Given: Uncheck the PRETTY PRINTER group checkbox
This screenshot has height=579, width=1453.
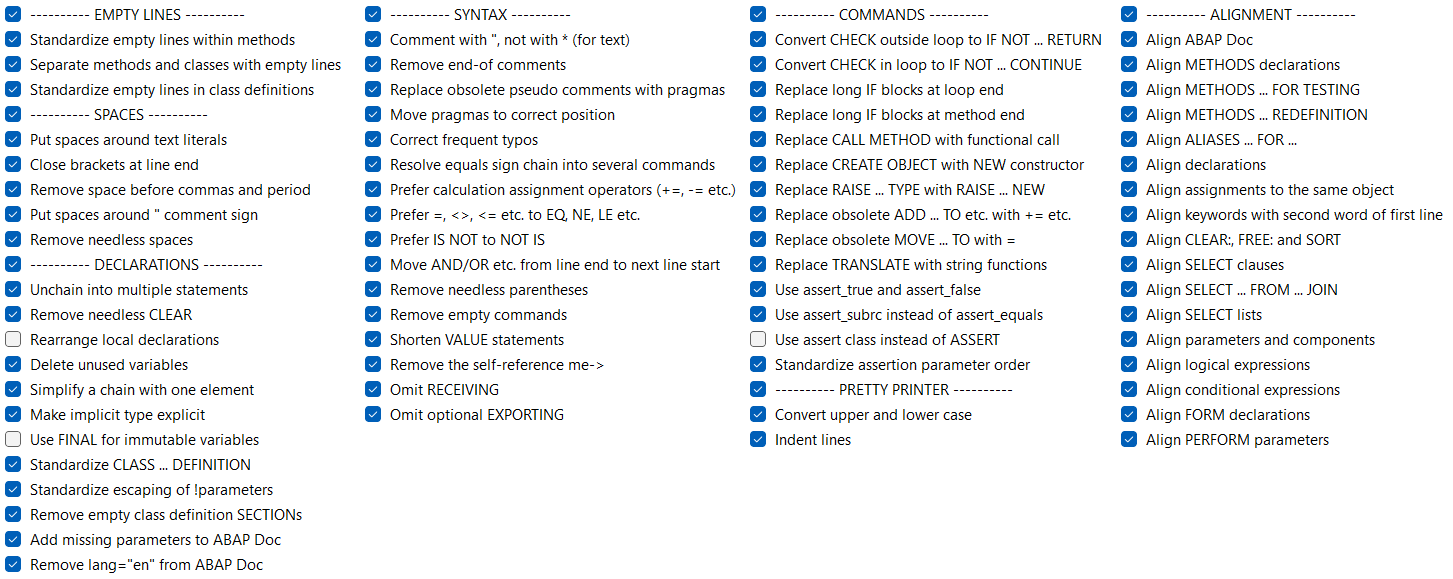Looking at the screenshot, I should click(758, 390).
